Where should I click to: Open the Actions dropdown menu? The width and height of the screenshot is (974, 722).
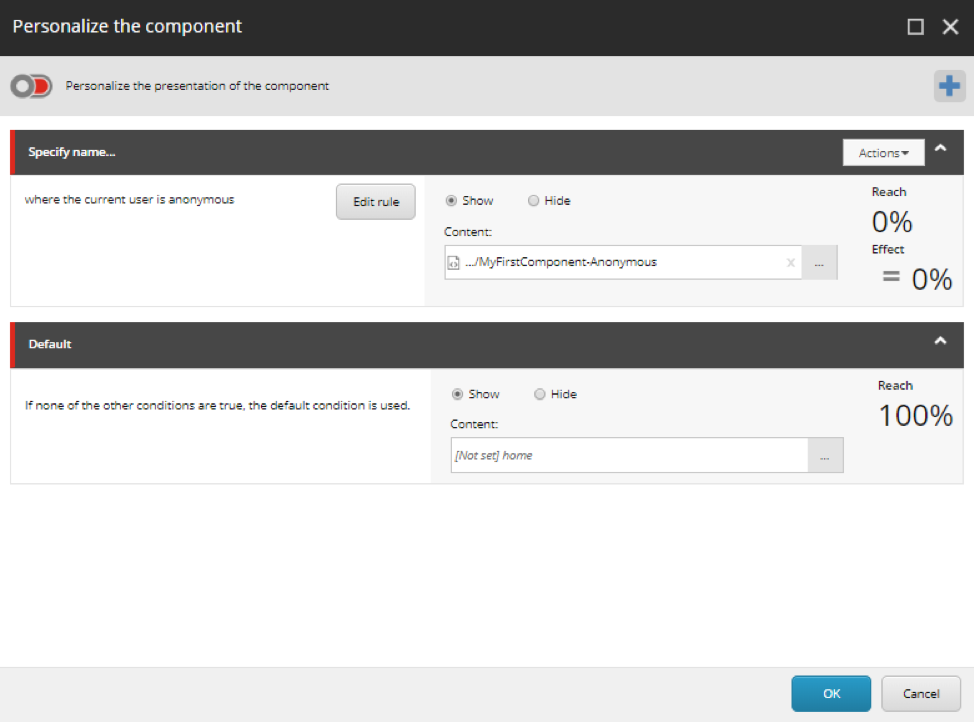883,153
